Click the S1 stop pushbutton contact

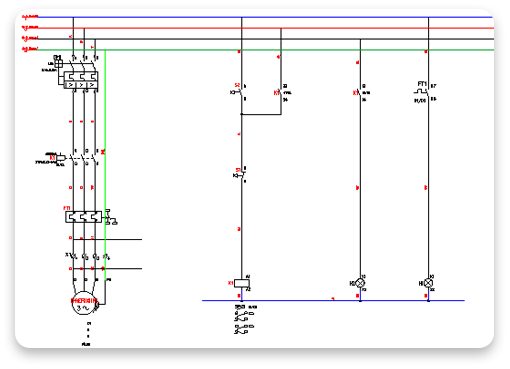(x=240, y=174)
